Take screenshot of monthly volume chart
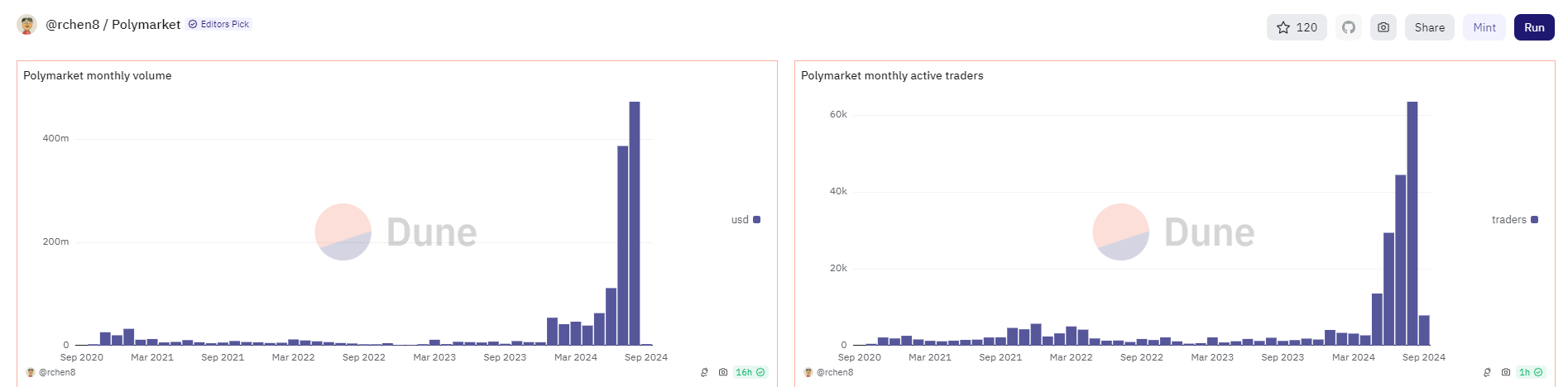The width and height of the screenshot is (1568, 387). click(x=723, y=372)
